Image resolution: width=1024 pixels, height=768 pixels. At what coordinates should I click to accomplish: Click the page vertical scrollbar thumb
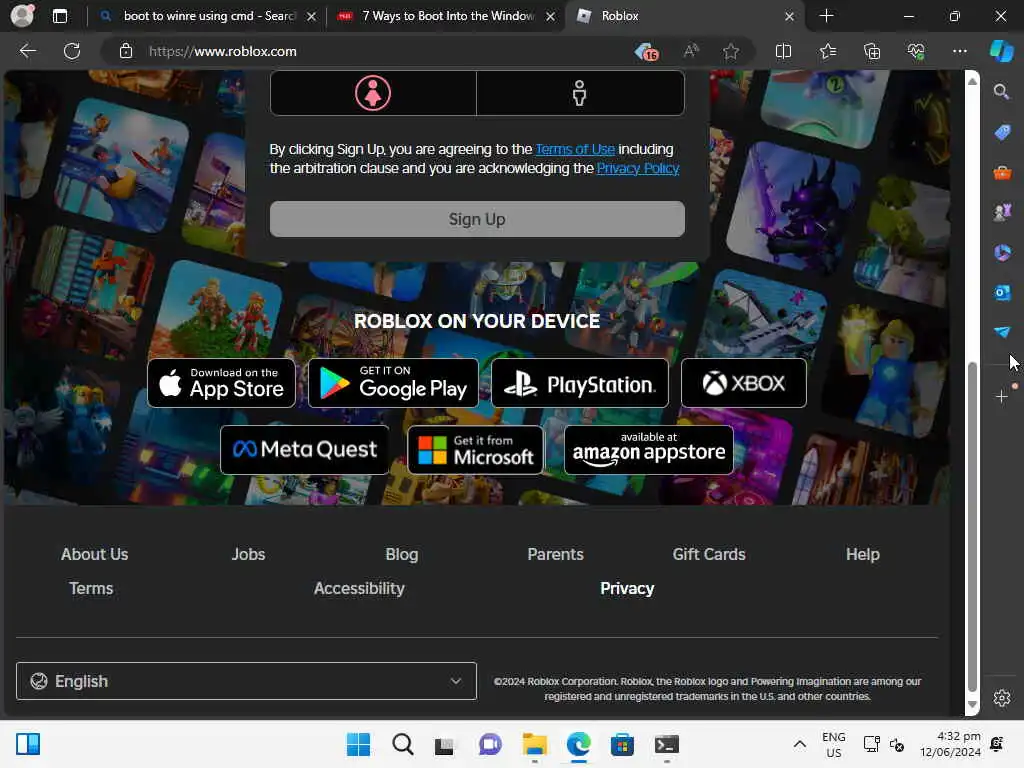[x=972, y=526]
